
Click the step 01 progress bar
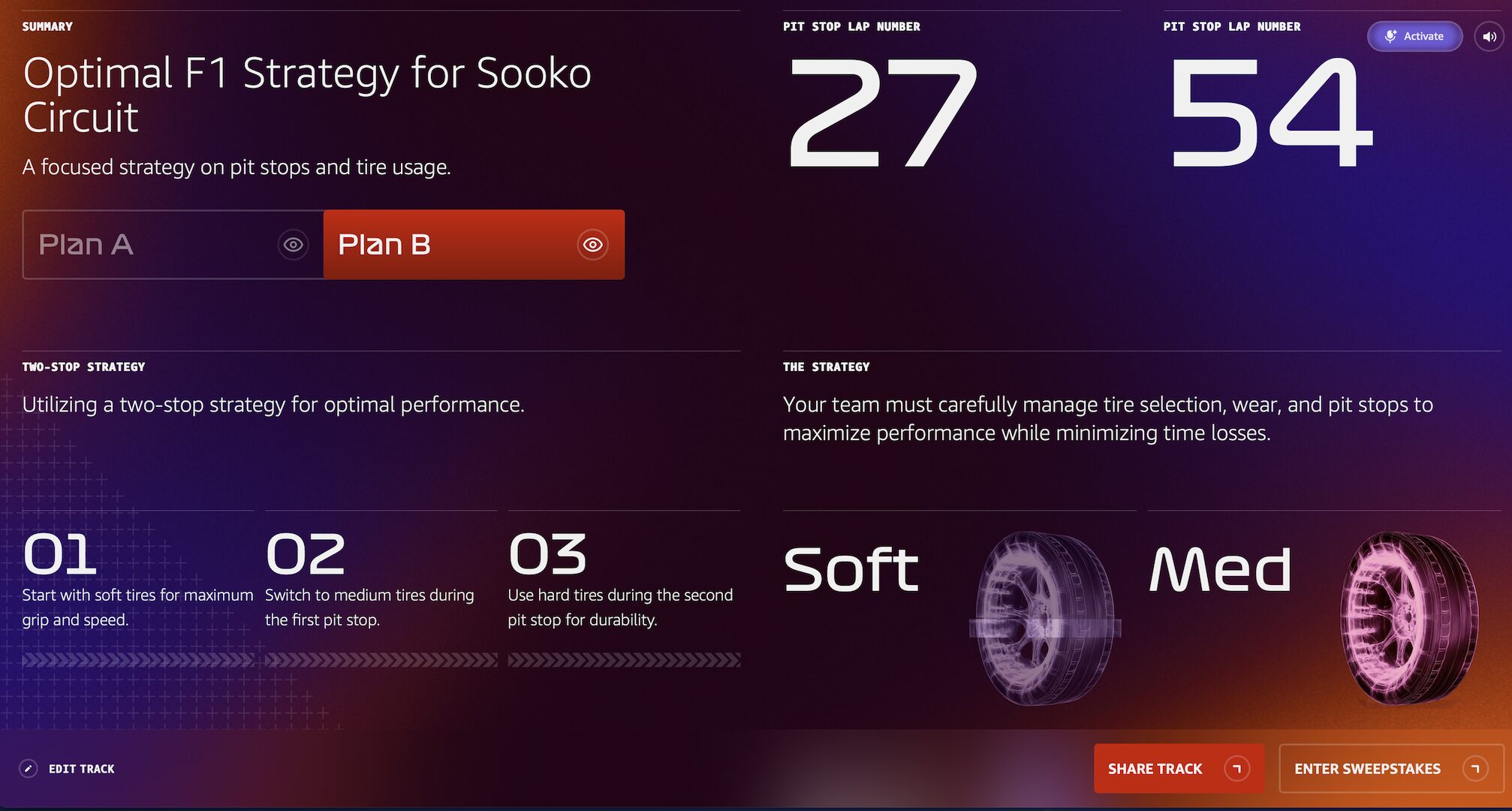[x=138, y=660]
